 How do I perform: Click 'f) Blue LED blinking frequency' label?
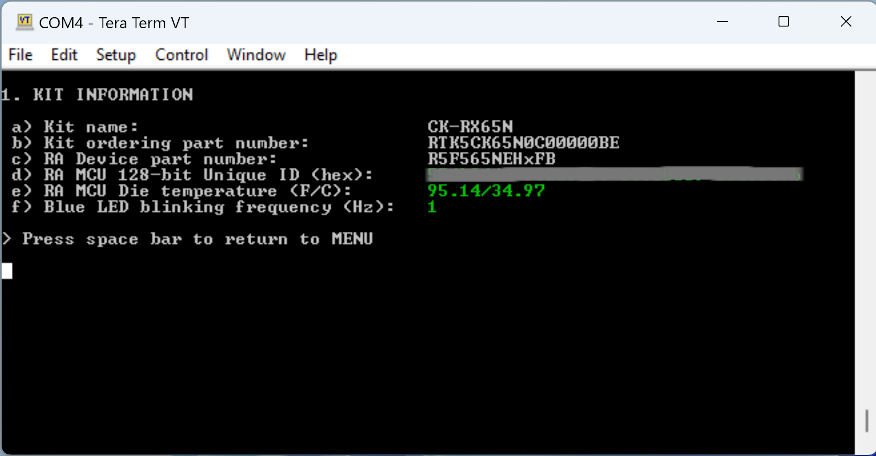203,207
